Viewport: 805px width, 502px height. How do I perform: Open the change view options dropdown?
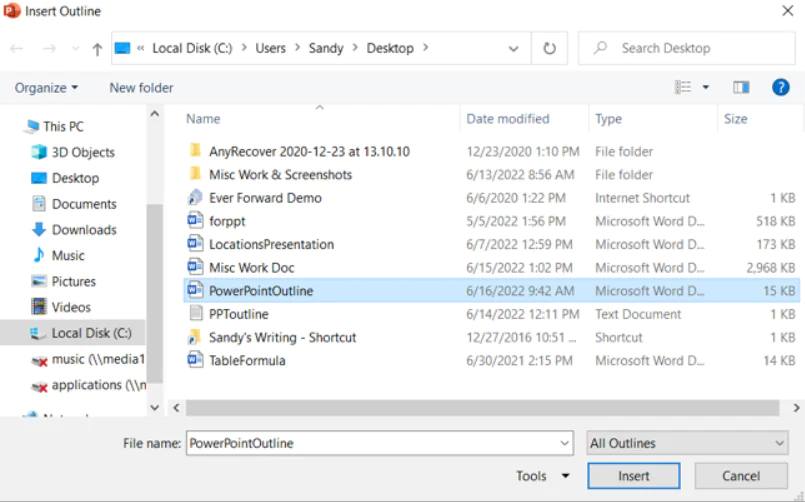(705, 88)
